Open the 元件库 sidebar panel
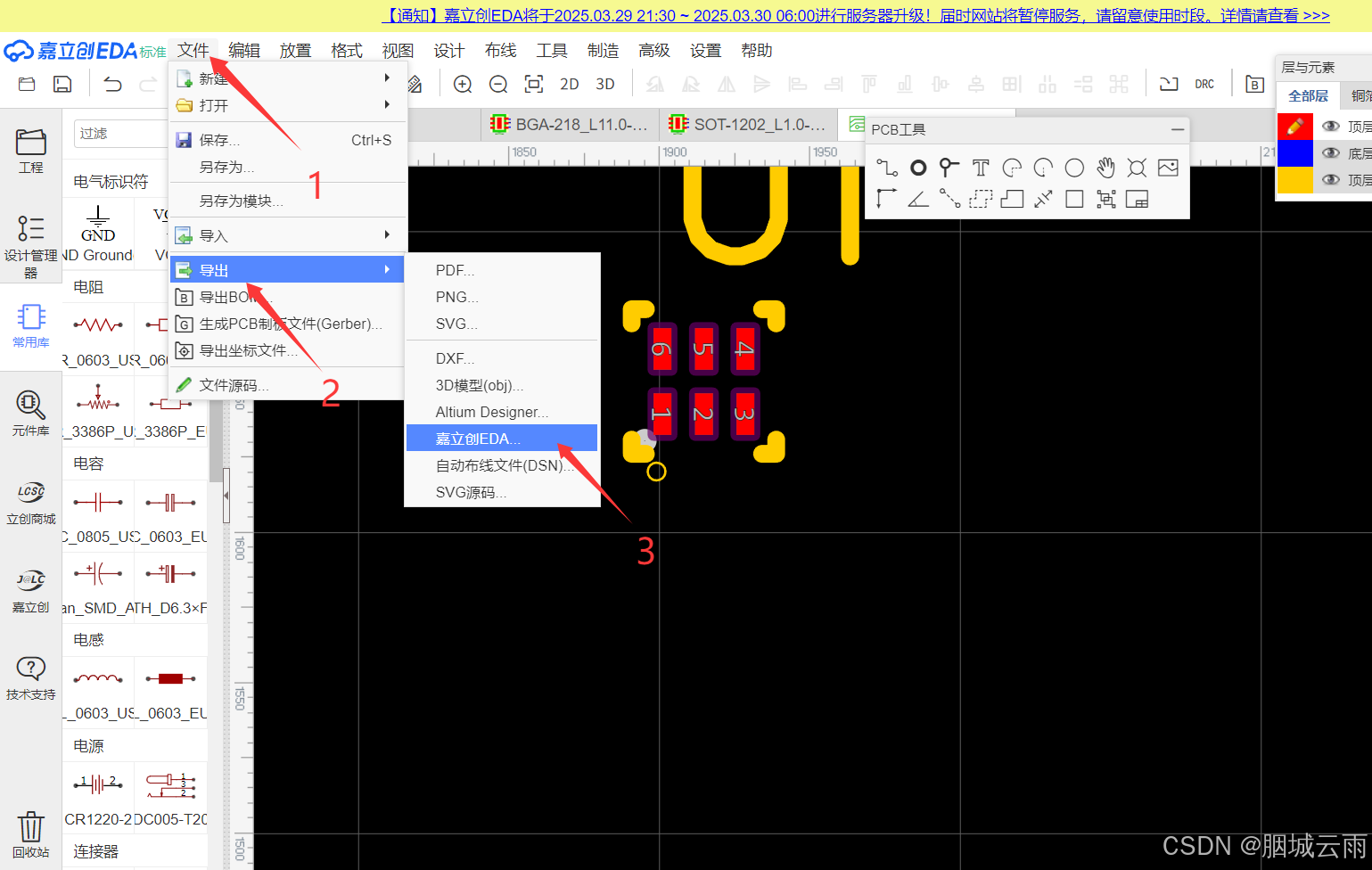Viewport: 1372px width, 870px height. 31,414
